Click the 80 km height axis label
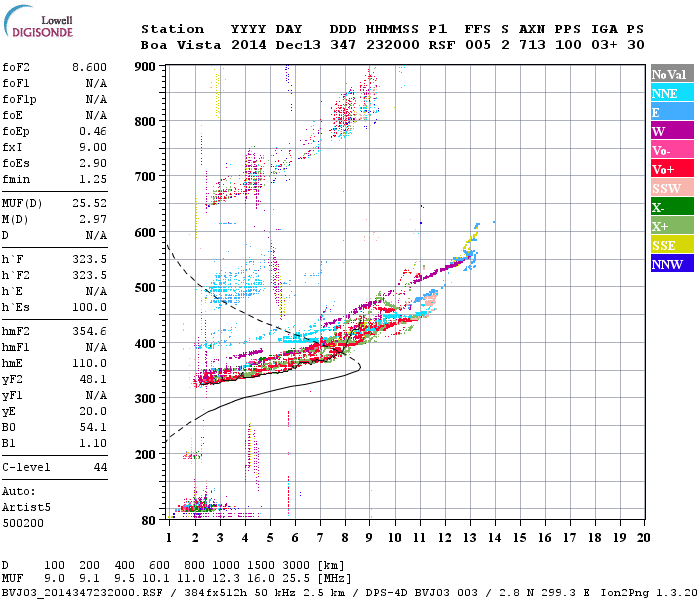The width and height of the screenshot is (700, 600). (148, 521)
